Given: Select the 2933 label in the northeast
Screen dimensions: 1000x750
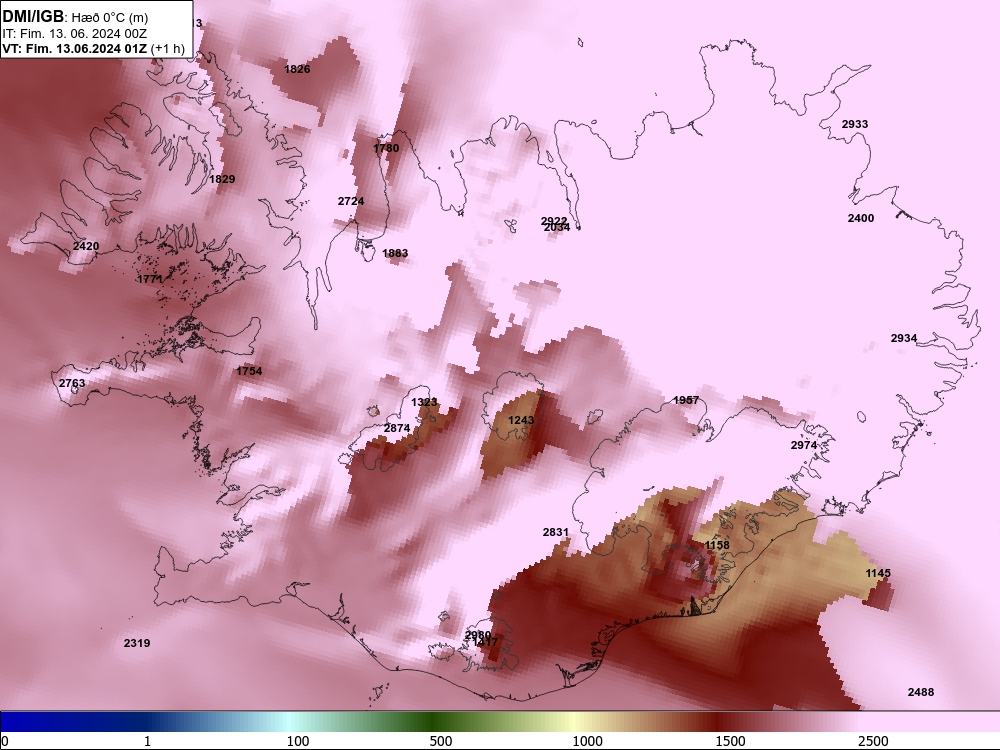Looking at the screenshot, I should 855,124.
